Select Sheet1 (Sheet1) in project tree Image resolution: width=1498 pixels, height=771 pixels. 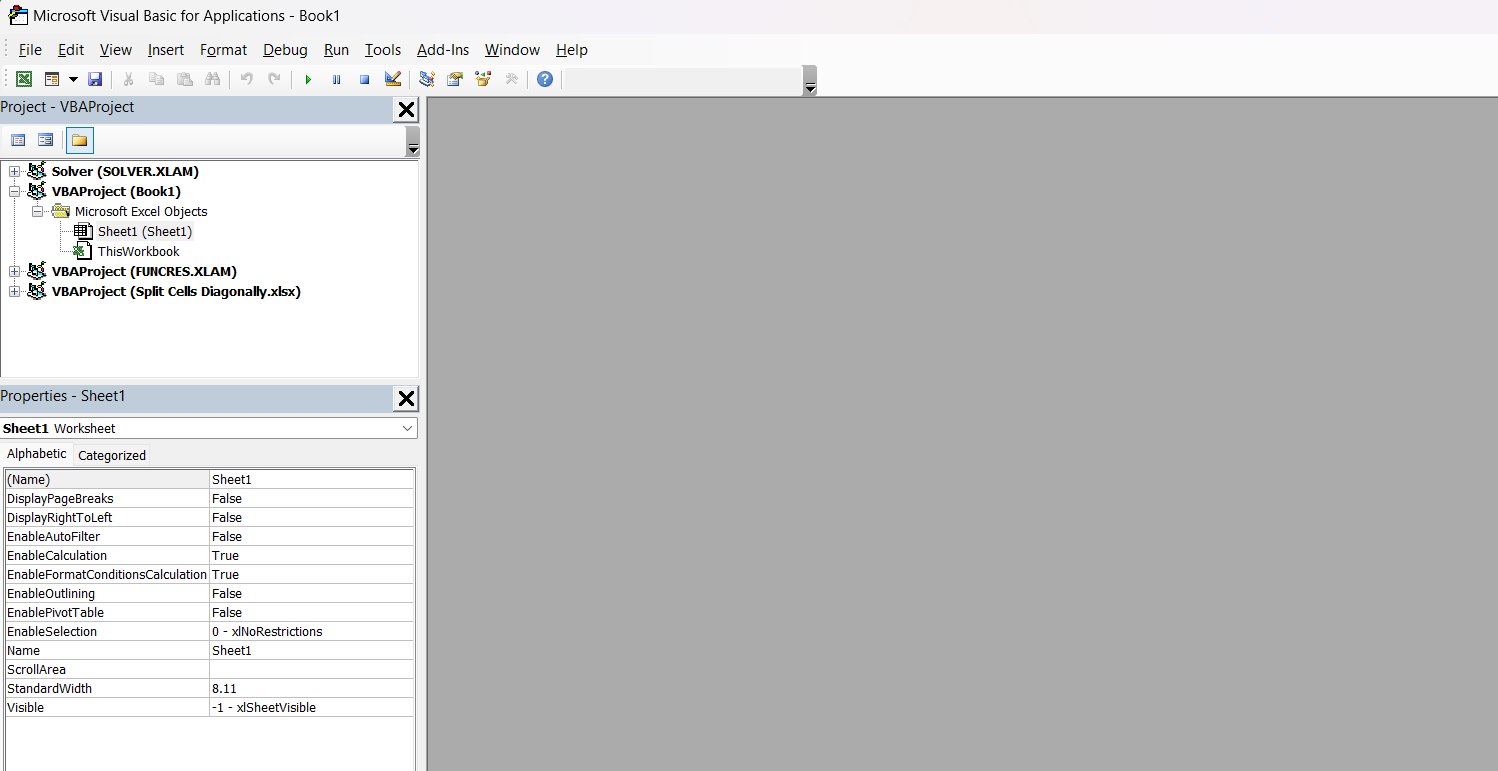tap(144, 231)
